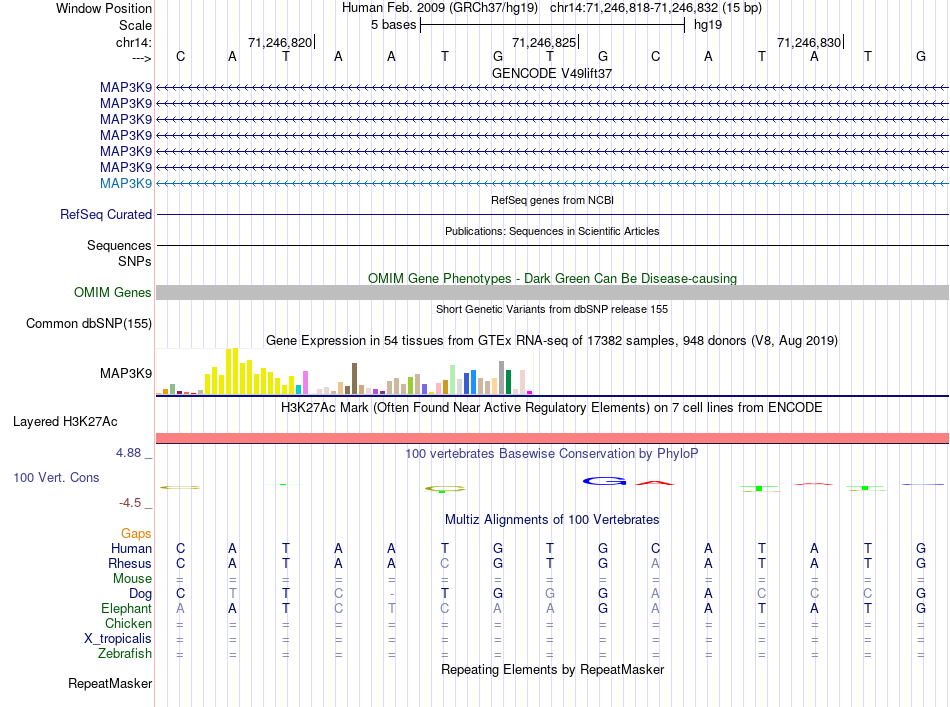This screenshot has width=950, height=707.
Task: Click the GENCODE V49lift37 track title
Action: tap(552, 73)
